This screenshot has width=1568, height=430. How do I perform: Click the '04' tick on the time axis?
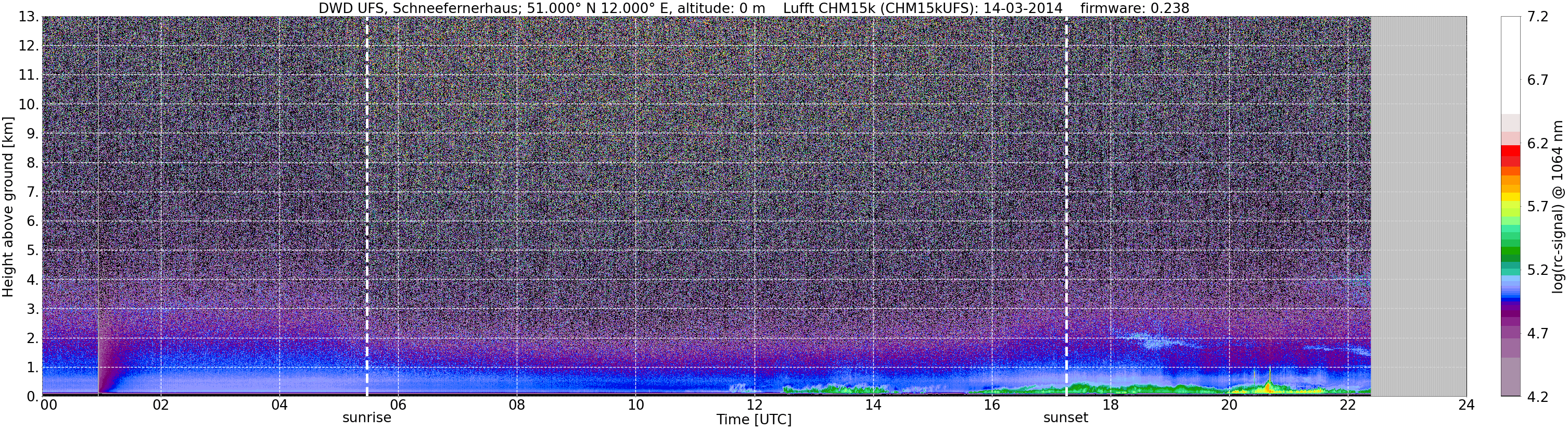pos(279,404)
